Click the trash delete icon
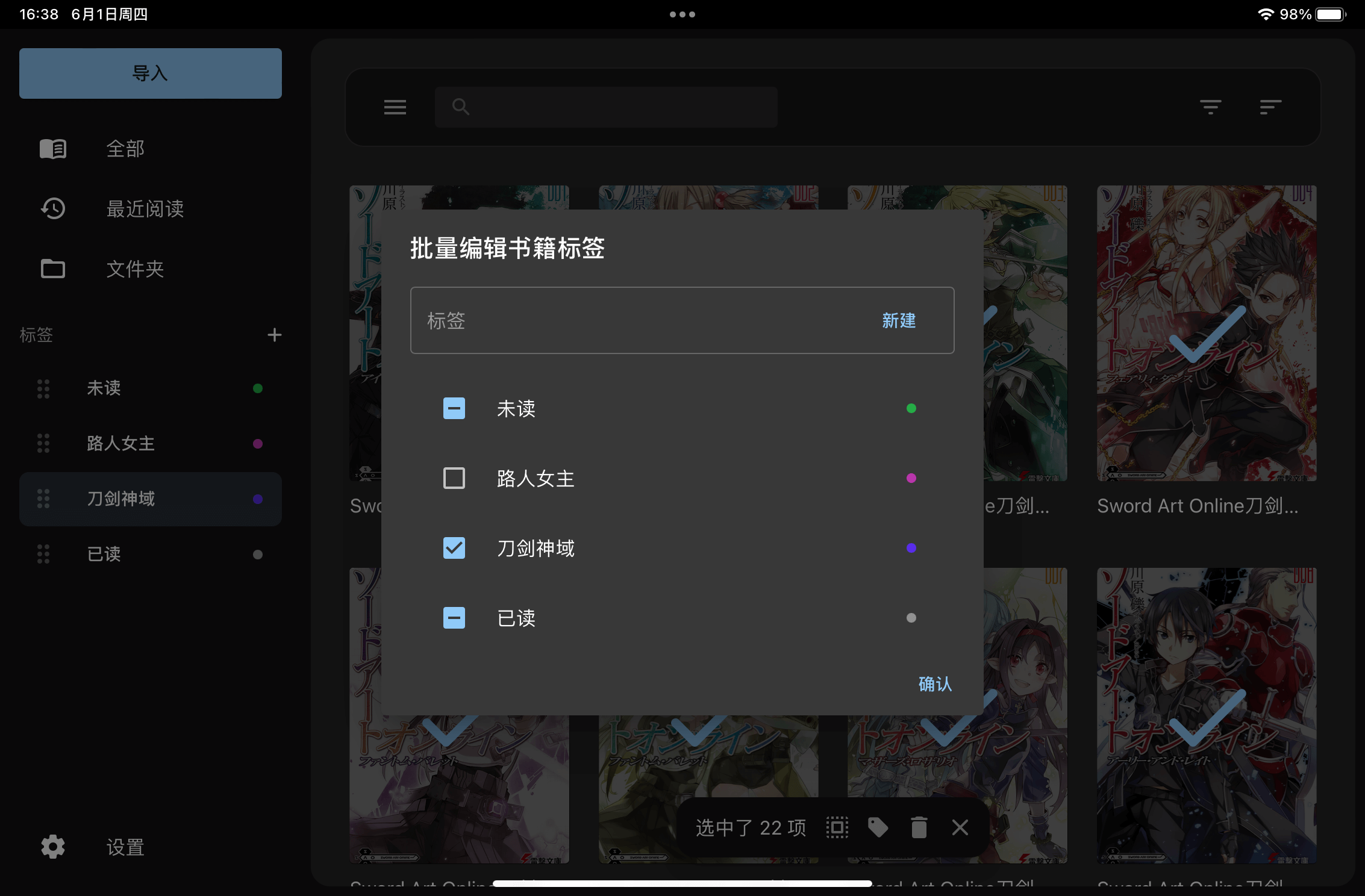 [x=919, y=827]
